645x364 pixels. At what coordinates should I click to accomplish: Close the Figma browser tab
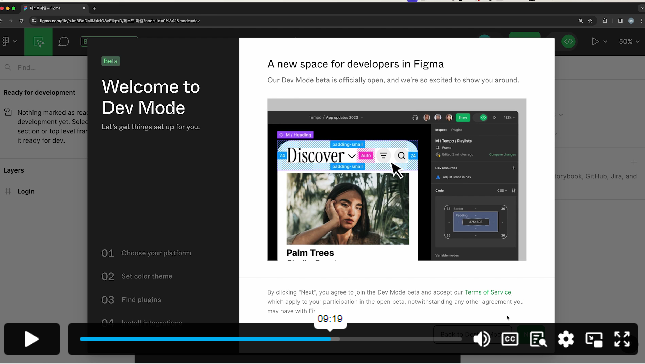pyautogui.click(x=84, y=8)
